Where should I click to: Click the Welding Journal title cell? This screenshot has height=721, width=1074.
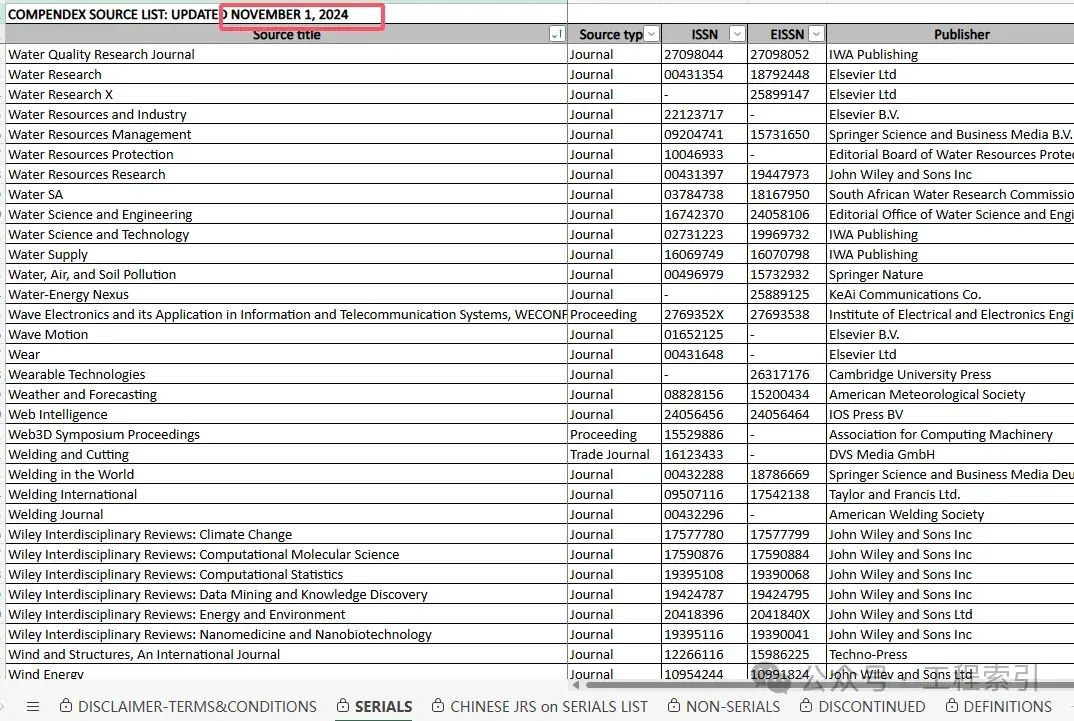(286, 514)
